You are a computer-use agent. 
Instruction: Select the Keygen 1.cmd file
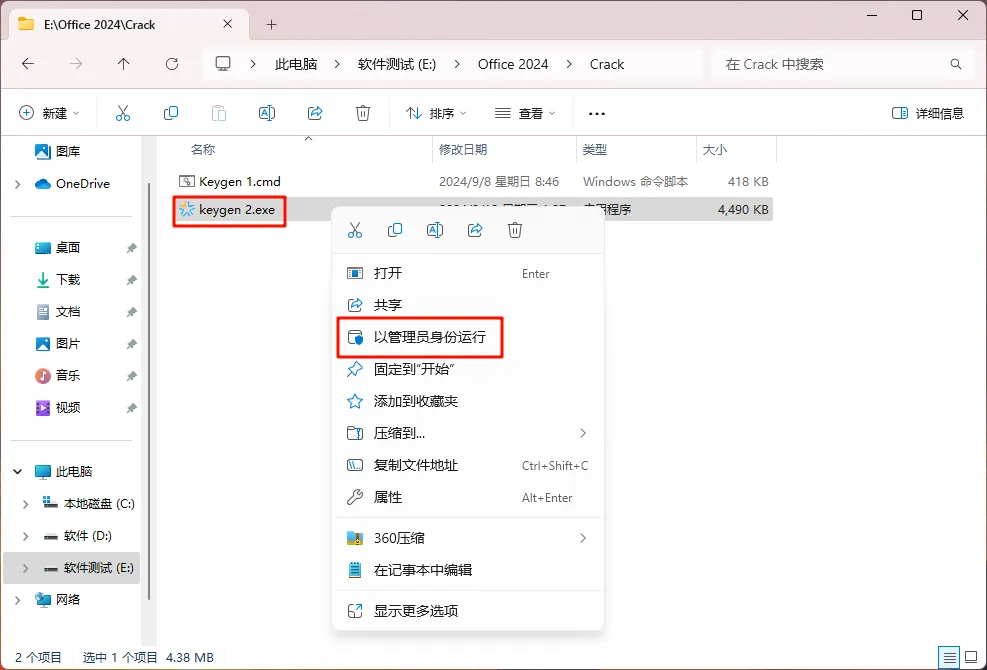click(x=473, y=181)
